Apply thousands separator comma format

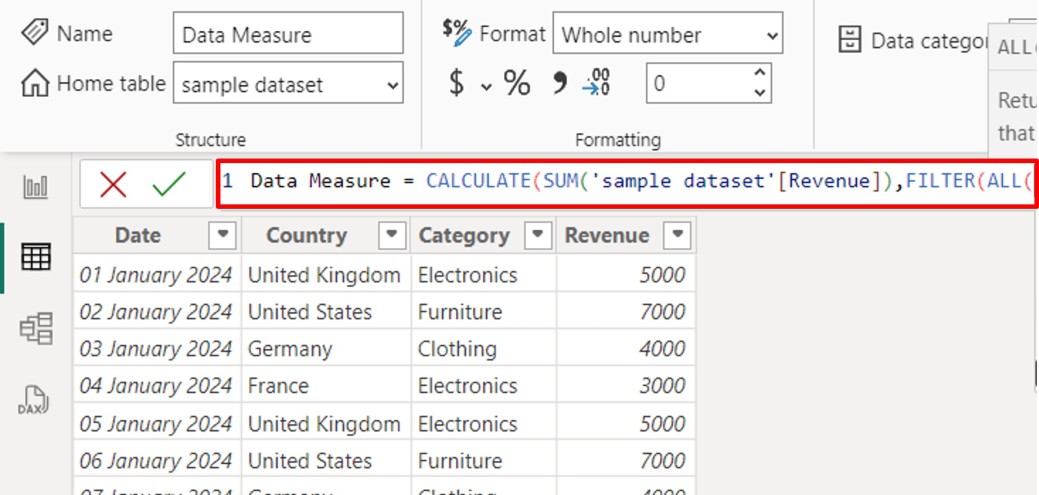tap(559, 84)
